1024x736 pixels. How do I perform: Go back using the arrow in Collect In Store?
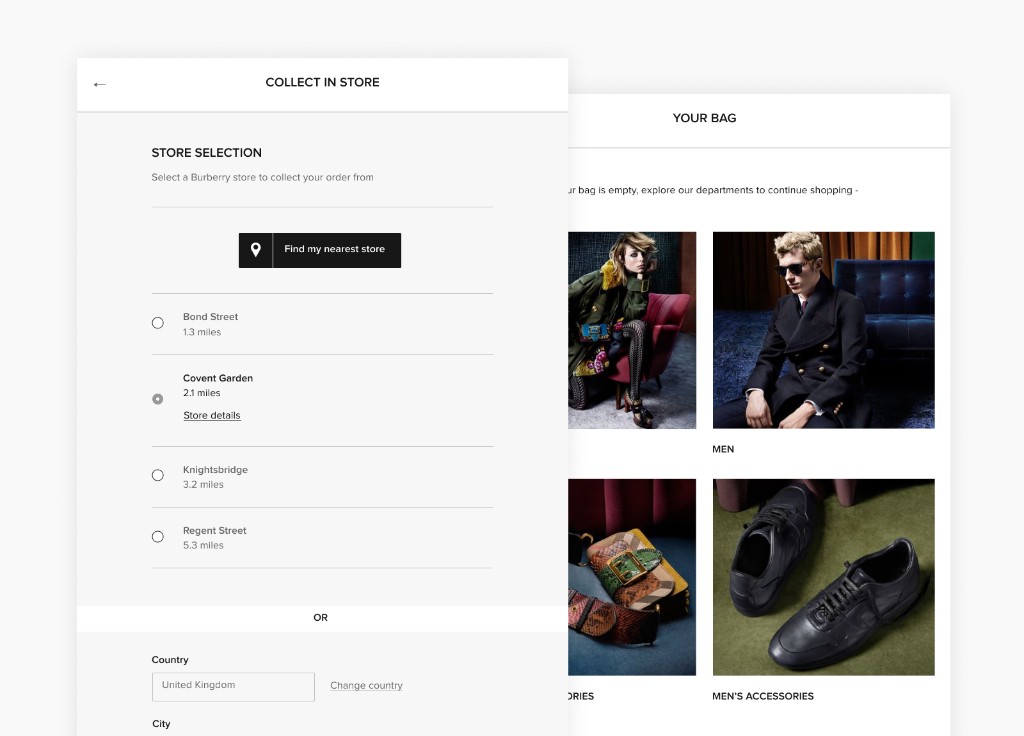point(99,84)
